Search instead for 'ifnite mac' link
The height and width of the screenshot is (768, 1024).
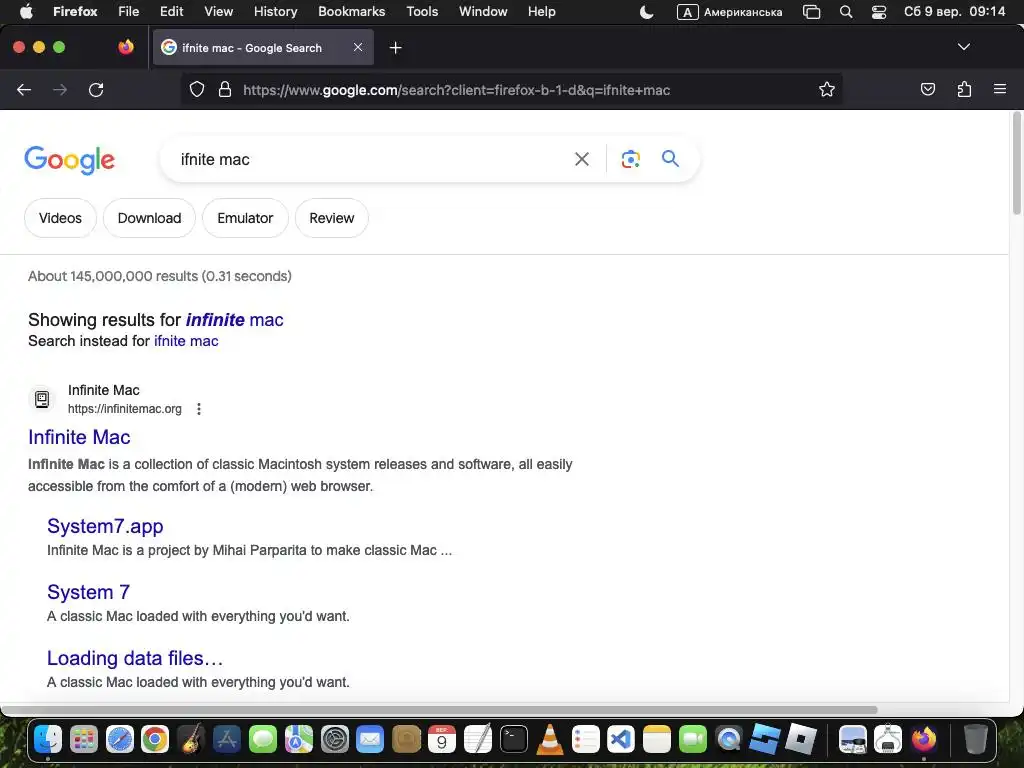click(x=186, y=341)
